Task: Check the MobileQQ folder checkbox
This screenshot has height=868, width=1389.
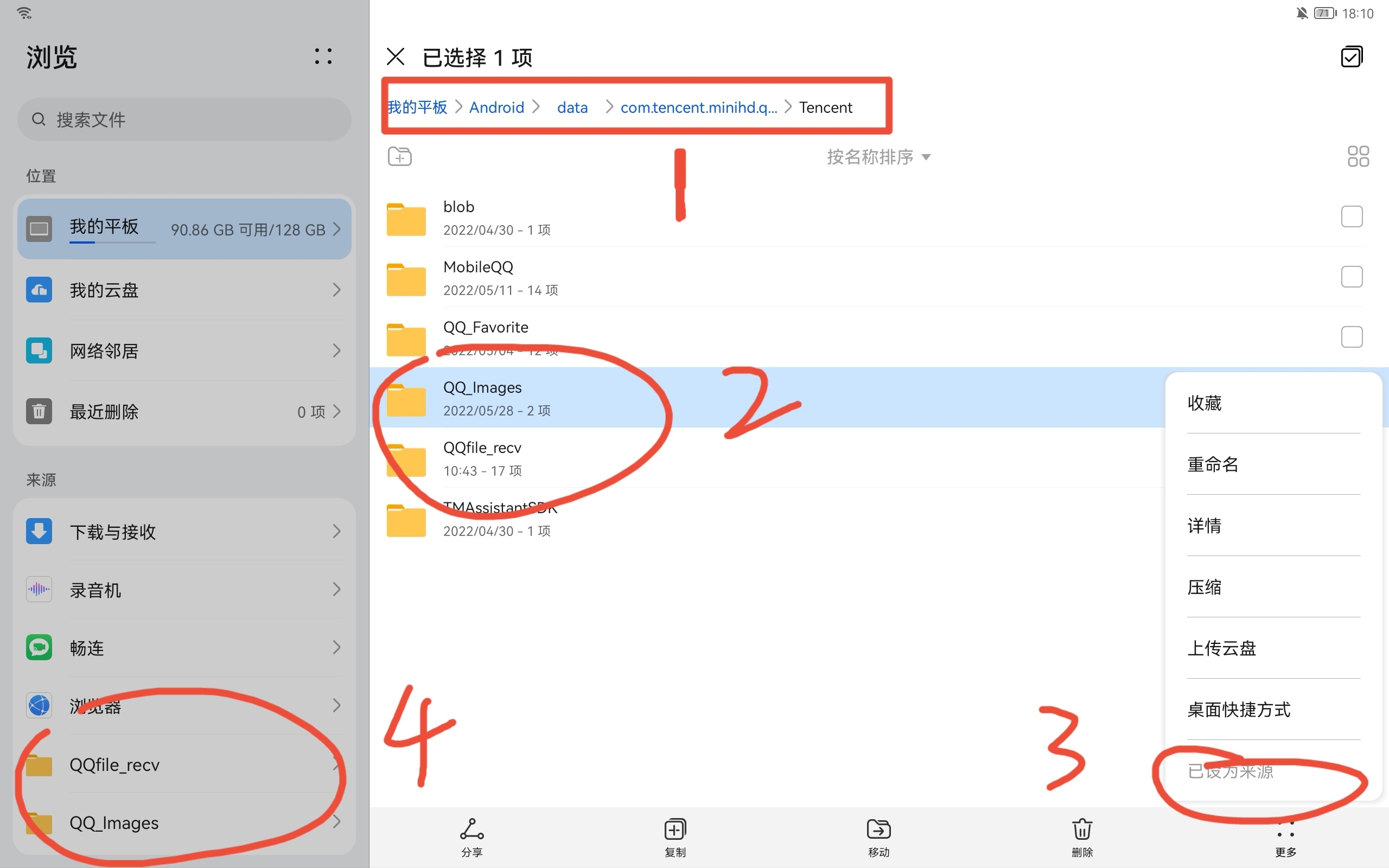Action: [1352, 277]
